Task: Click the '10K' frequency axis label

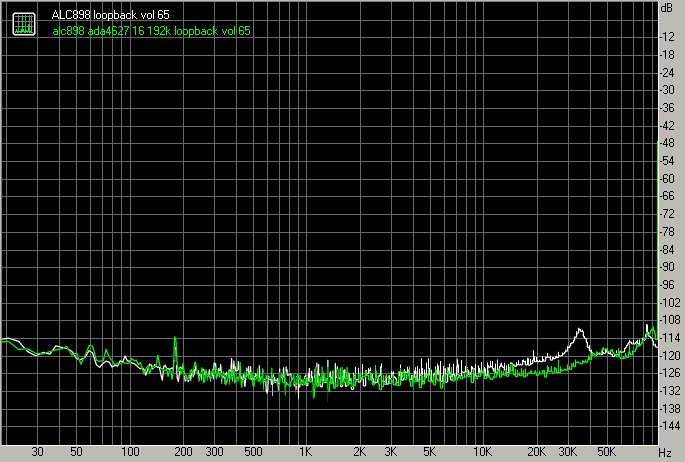Action: pyautogui.click(x=482, y=452)
